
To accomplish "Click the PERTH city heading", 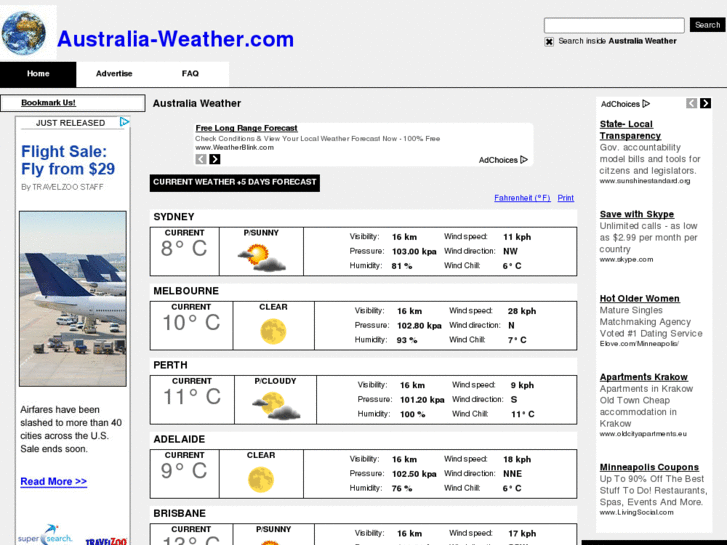I will (x=170, y=365).
